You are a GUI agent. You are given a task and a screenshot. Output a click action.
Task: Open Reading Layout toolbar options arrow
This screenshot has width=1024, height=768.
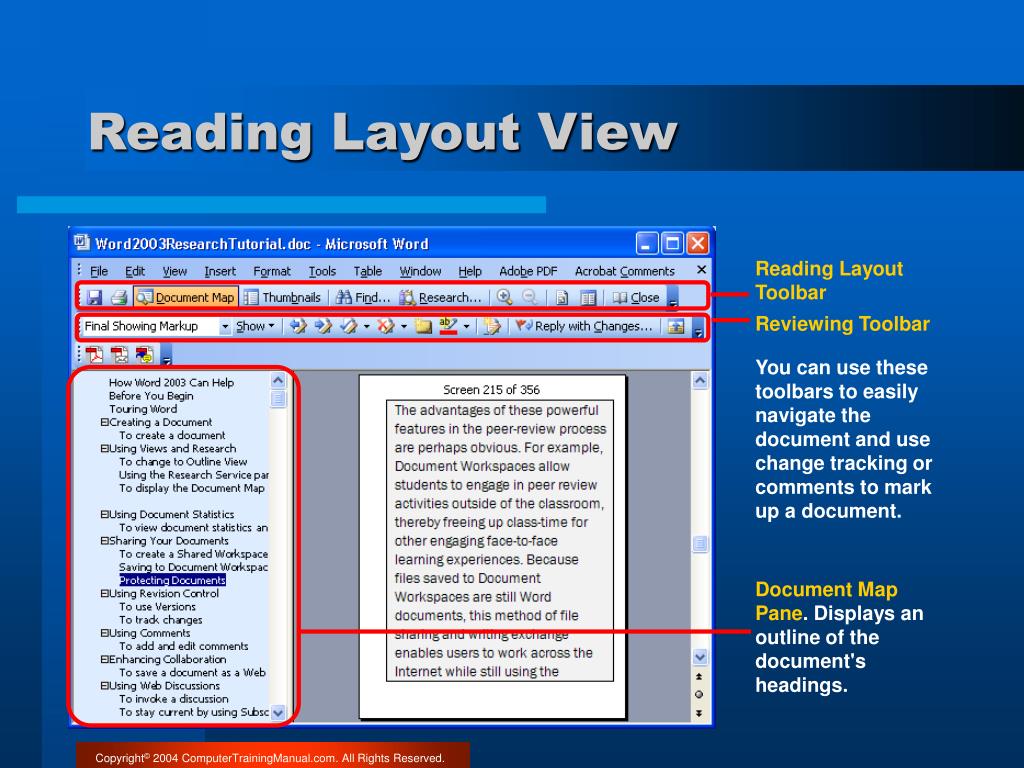673,298
